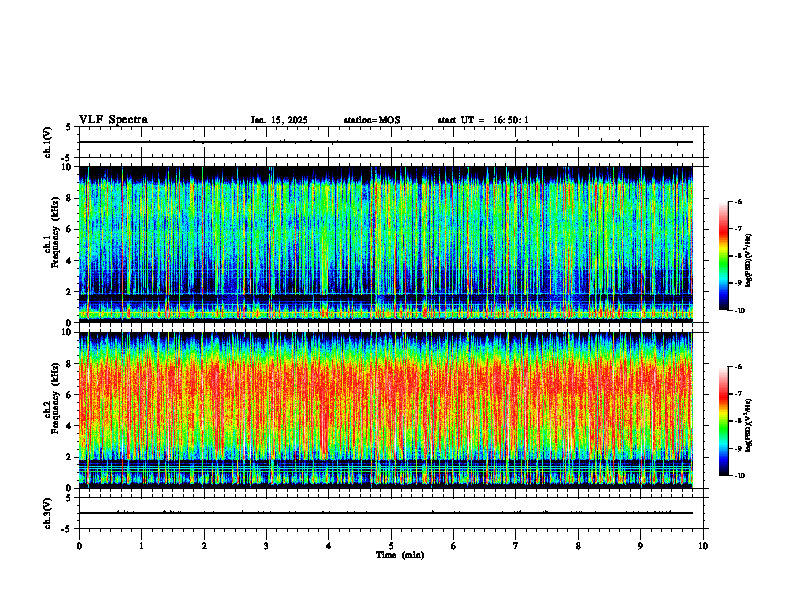The height and width of the screenshot is (612, 792).
Task: Click the "ch.3(V)" axis label
Action: pos(48,513)
